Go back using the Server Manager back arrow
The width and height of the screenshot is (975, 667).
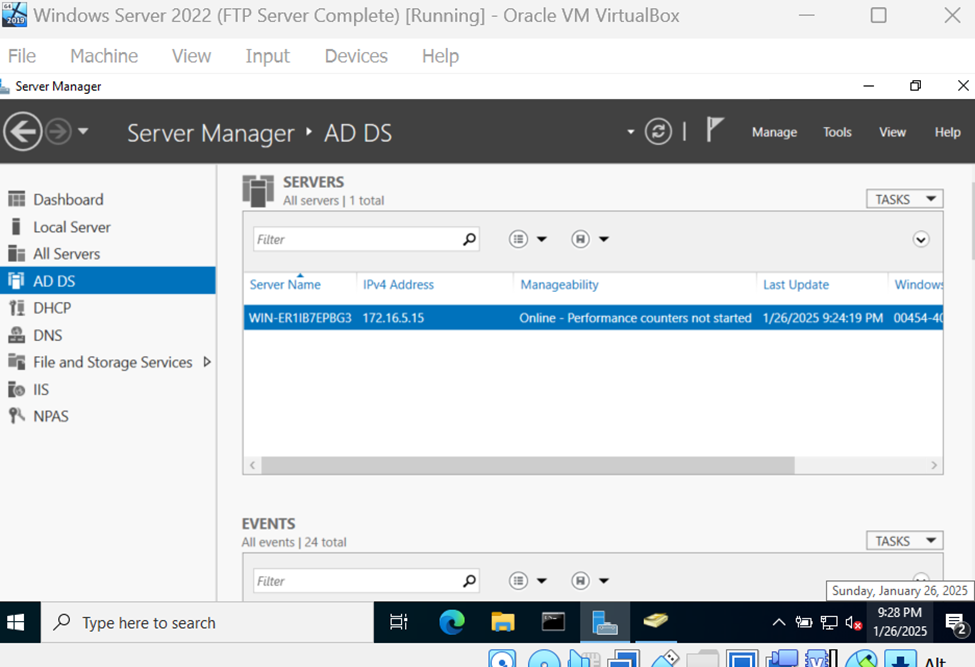pos(23,132)
